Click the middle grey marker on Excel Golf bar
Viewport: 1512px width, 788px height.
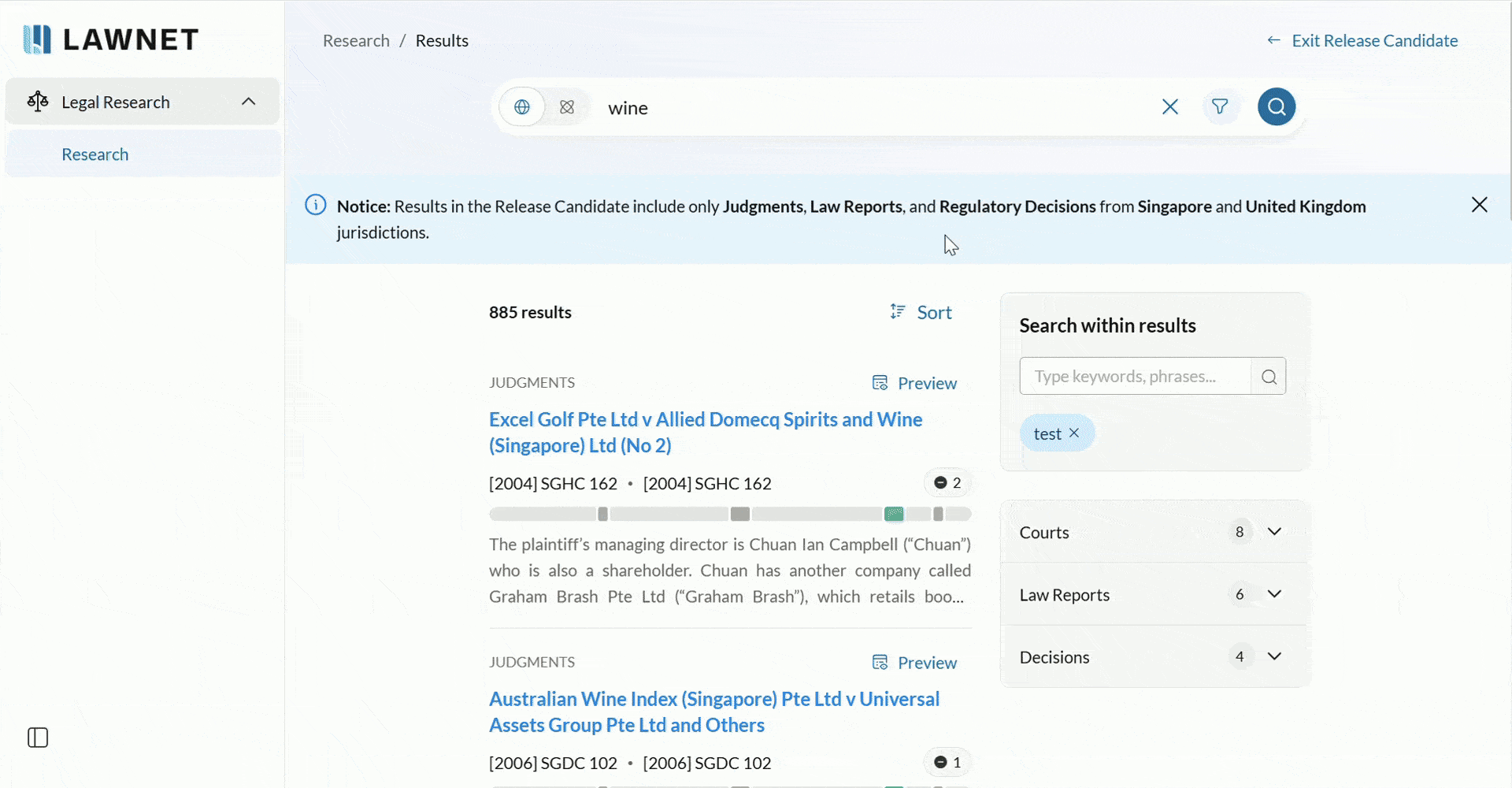click(740, 515)
